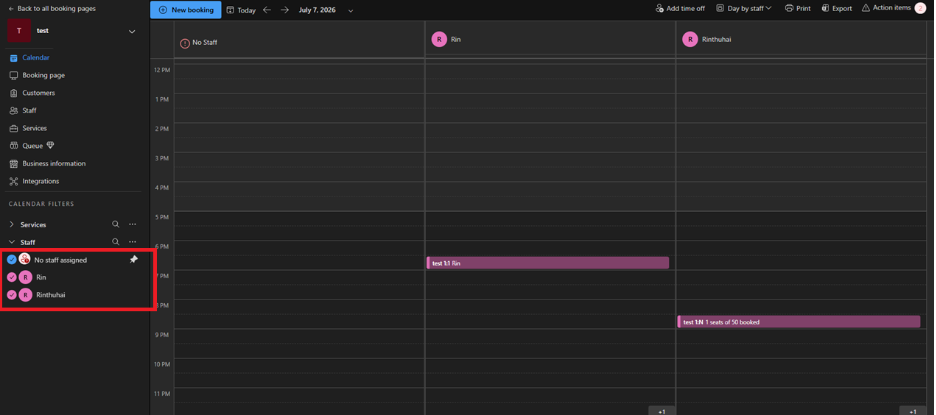The width and height of the screenshot is (936, 415).
Task: Click the Booking page monitor icon
Action: pos(14,76)
